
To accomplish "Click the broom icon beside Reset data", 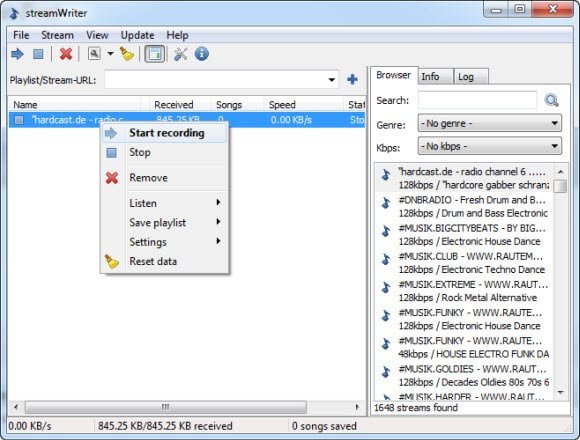I will point(112,261).
